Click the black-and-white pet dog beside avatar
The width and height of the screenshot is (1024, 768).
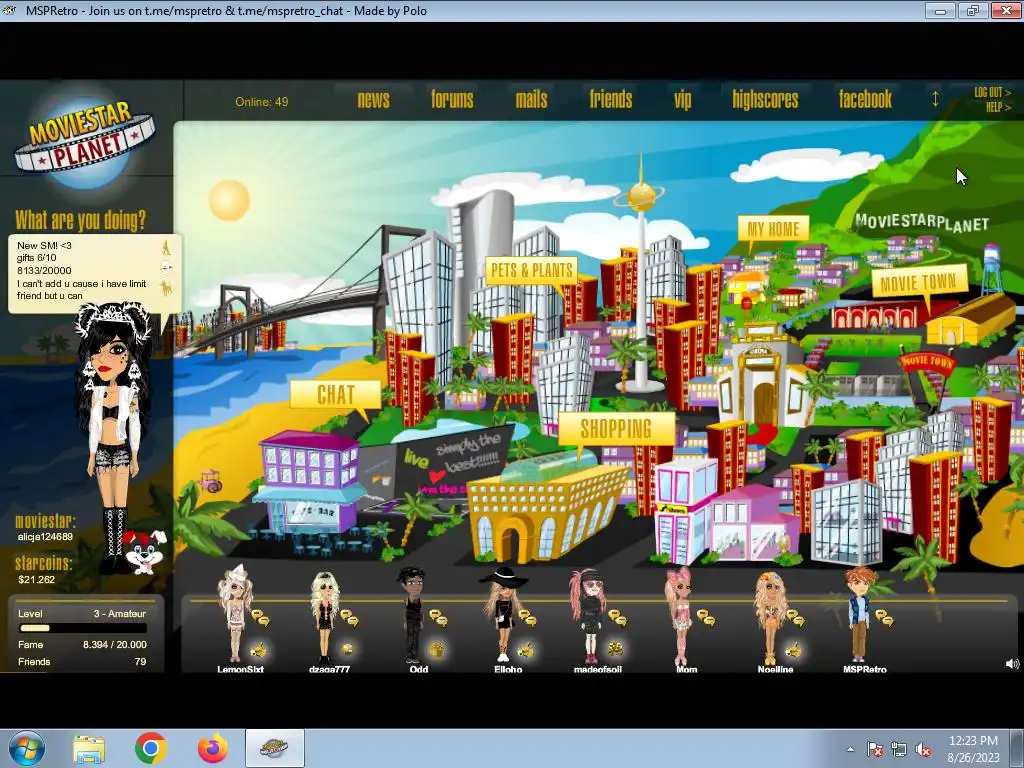(x=144, y=551)
